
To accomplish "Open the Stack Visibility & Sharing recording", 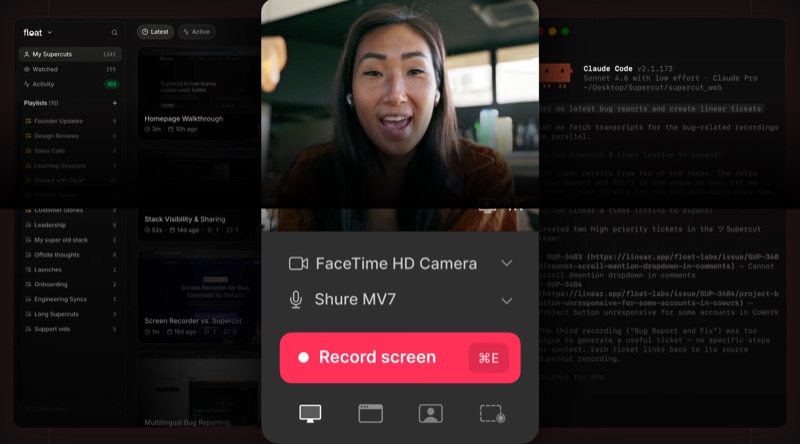I will [199, 194].
